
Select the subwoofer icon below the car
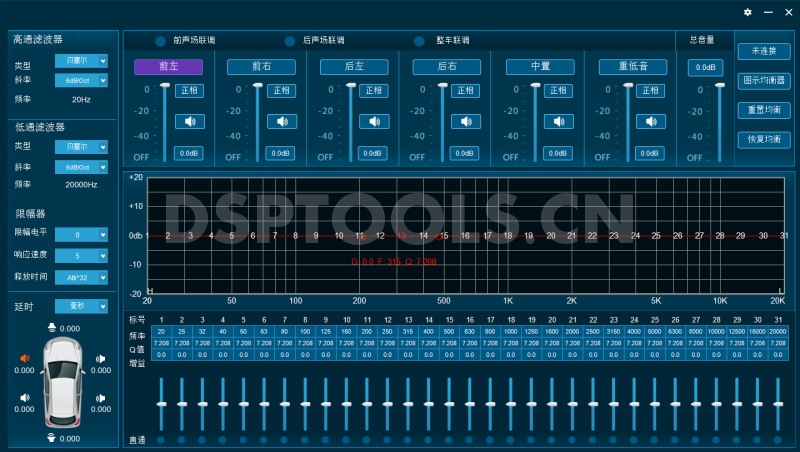pos(51,438)
